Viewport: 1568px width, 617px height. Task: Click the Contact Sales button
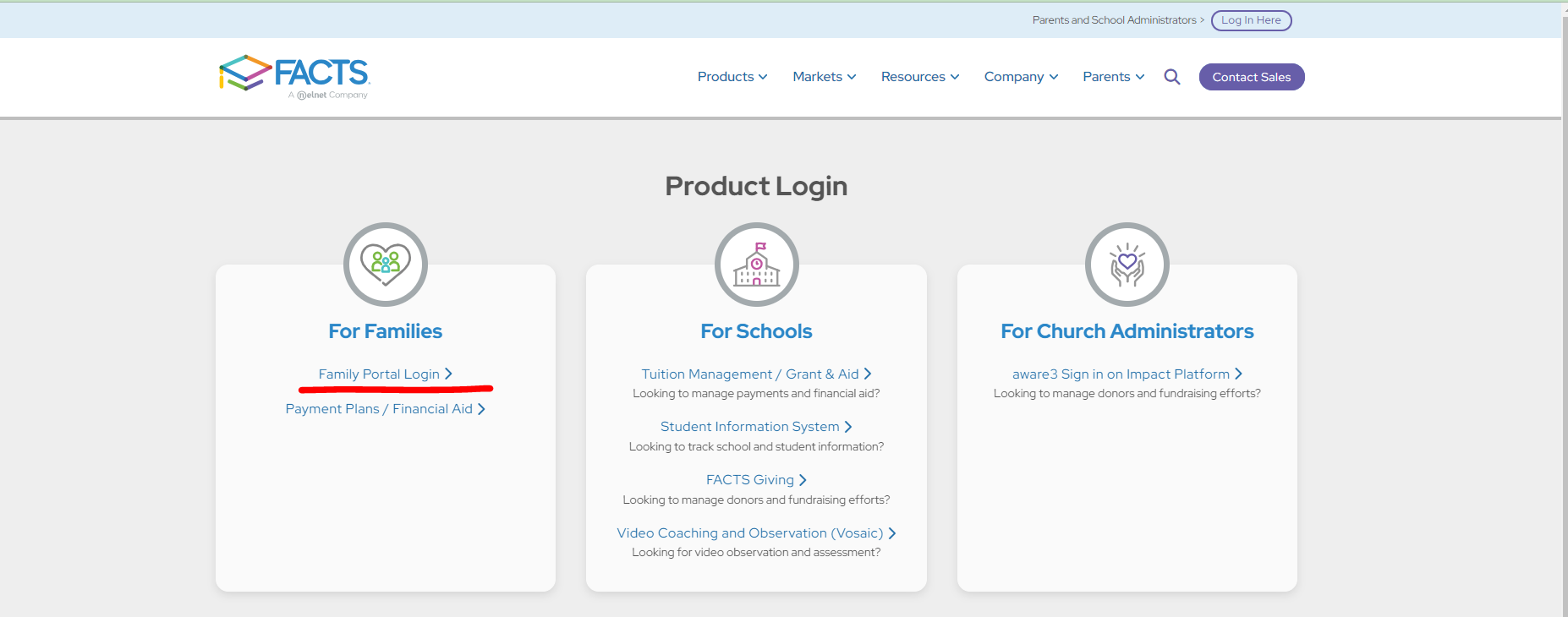[1252, 77]
